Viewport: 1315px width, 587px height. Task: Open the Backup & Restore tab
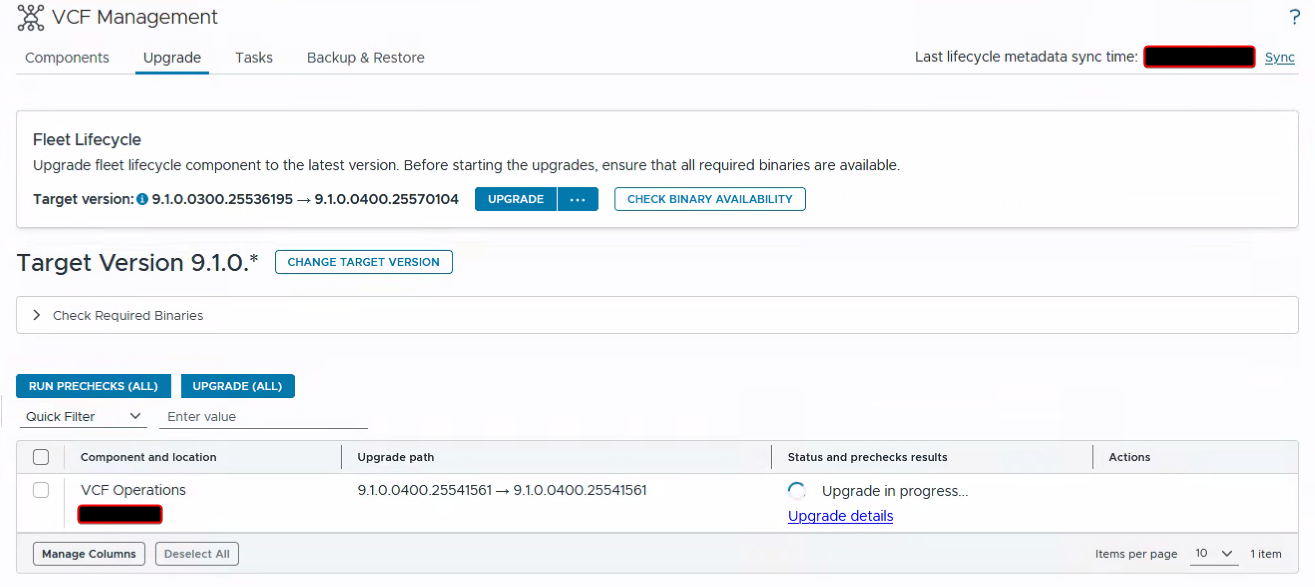click(x=366, y=58)
